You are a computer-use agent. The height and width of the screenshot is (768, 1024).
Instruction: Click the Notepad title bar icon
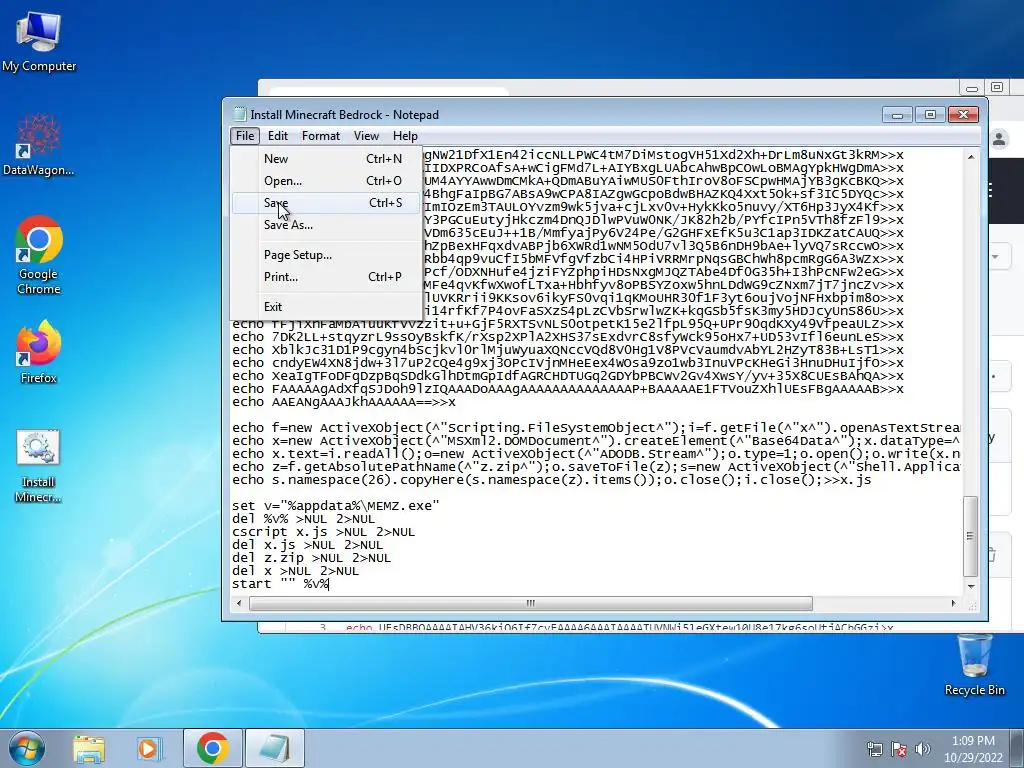click(x=240, y=114)
